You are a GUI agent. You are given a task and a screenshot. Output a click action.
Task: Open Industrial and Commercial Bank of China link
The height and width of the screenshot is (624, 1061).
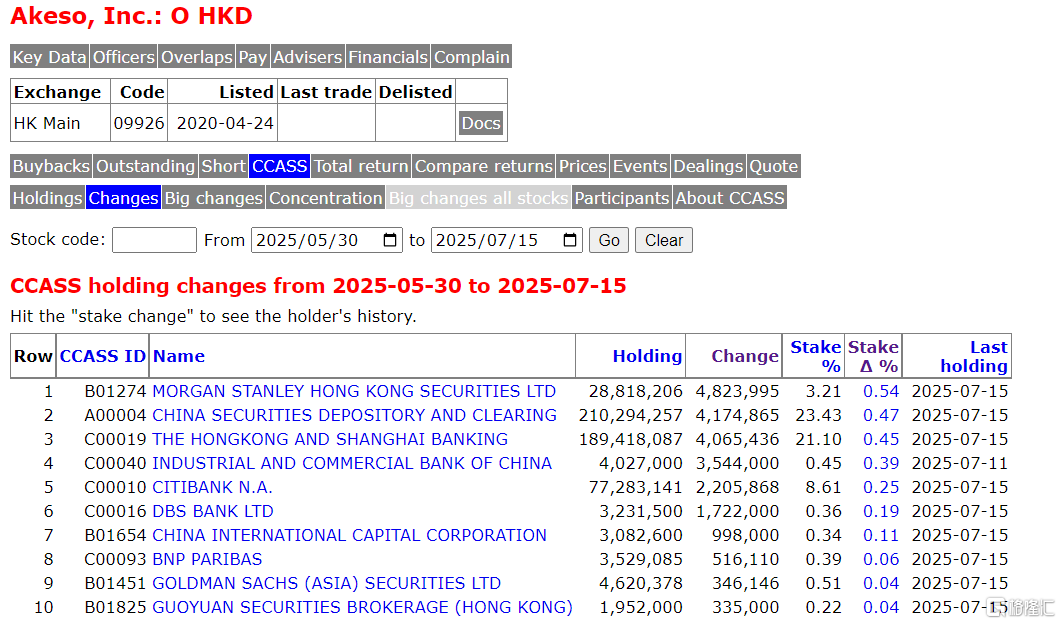(352, 463)
